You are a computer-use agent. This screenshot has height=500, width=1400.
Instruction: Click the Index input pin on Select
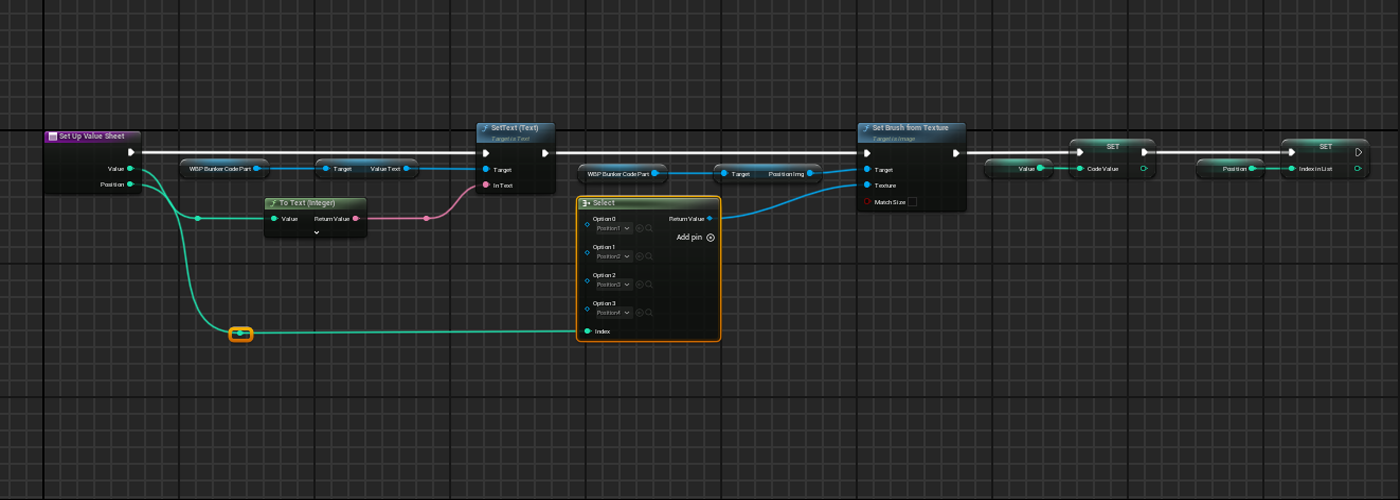(587, 331)
